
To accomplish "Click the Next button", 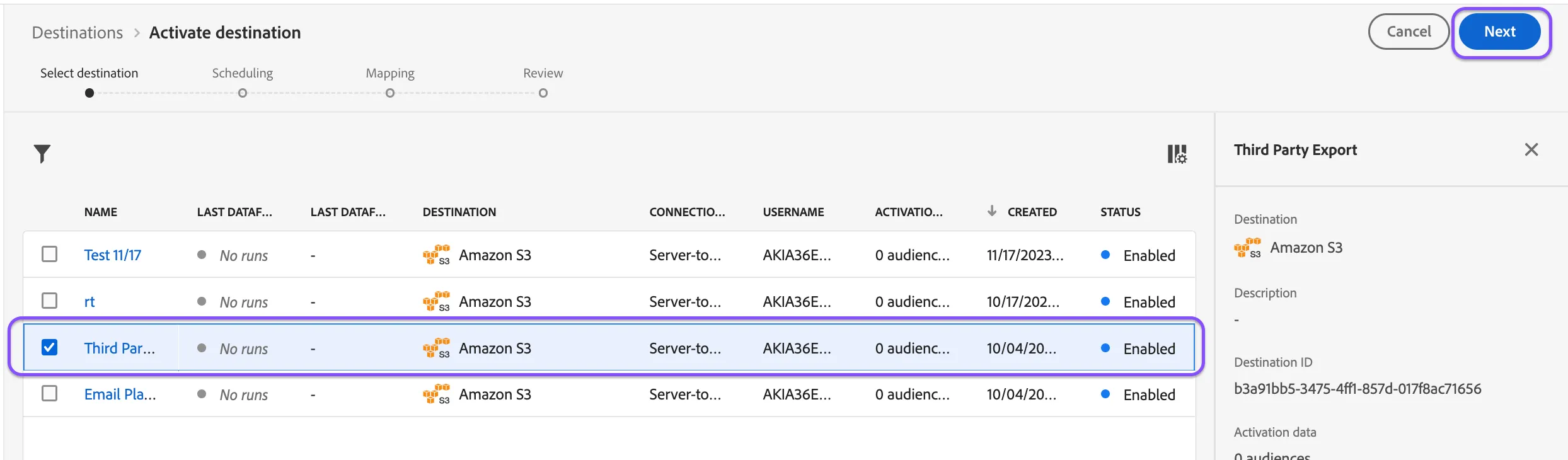I will 1500,32.
